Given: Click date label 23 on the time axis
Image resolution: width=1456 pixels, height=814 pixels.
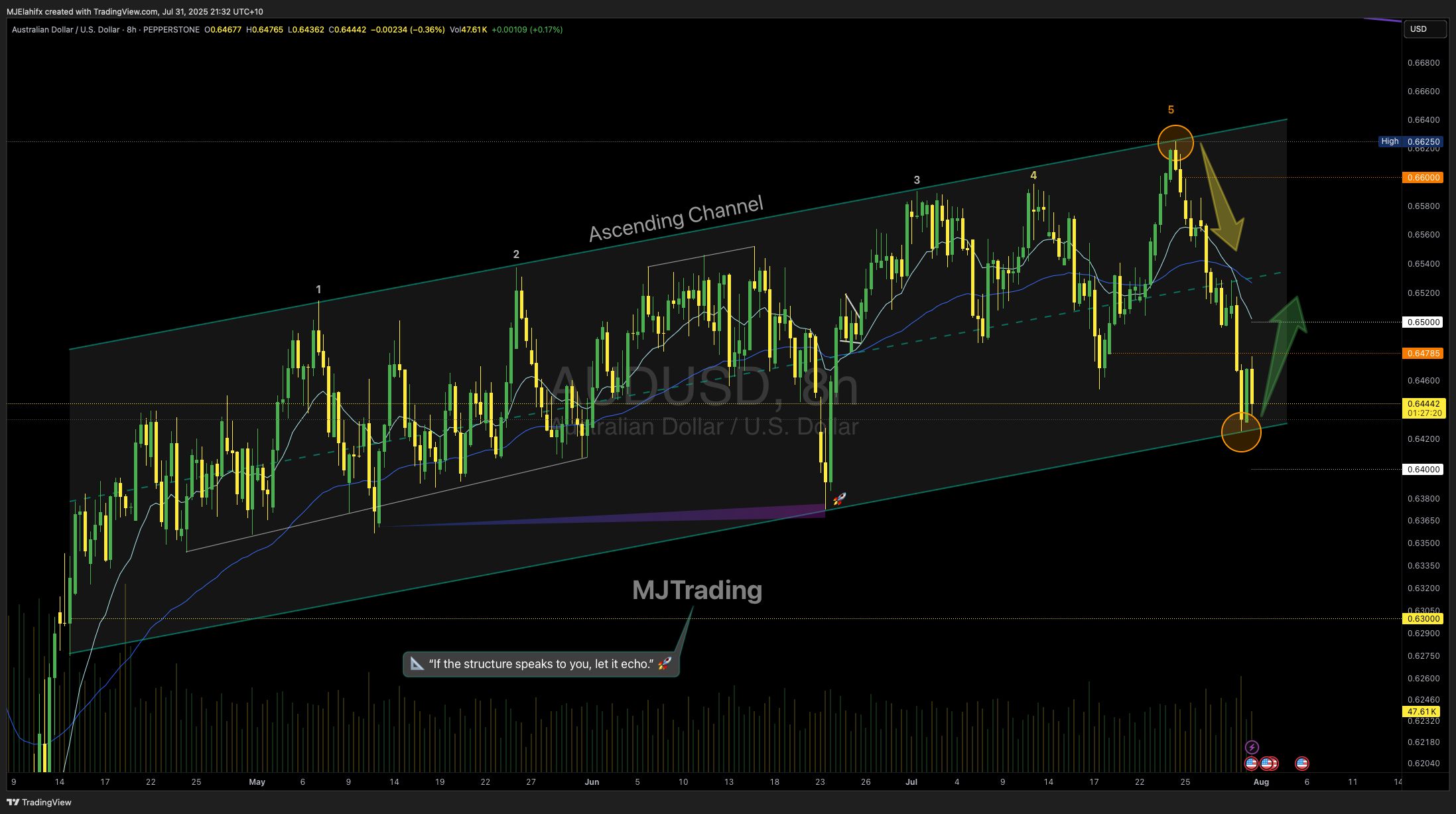Looking at the screenshot, I should click(x=820, y=782).
